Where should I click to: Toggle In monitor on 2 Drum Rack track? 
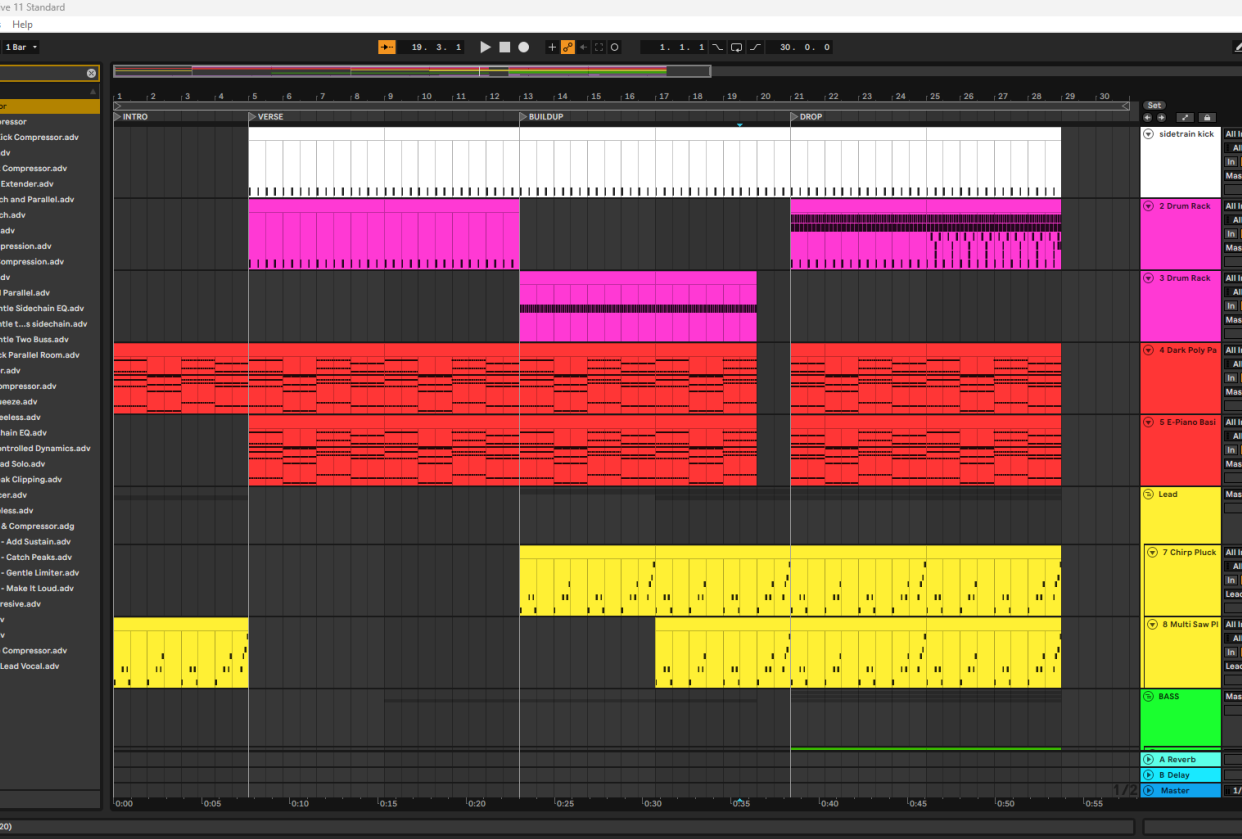1231,233
